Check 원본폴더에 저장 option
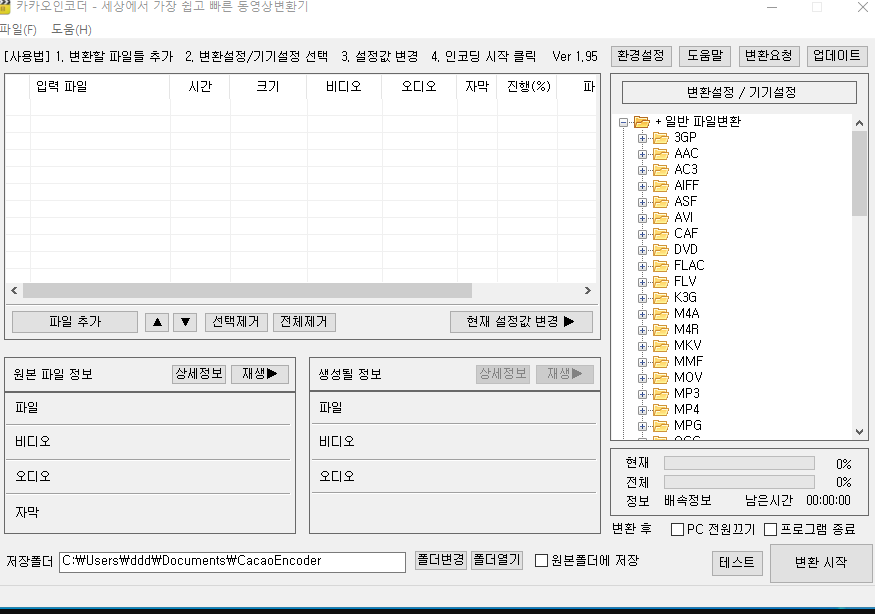 click(541, 560)
